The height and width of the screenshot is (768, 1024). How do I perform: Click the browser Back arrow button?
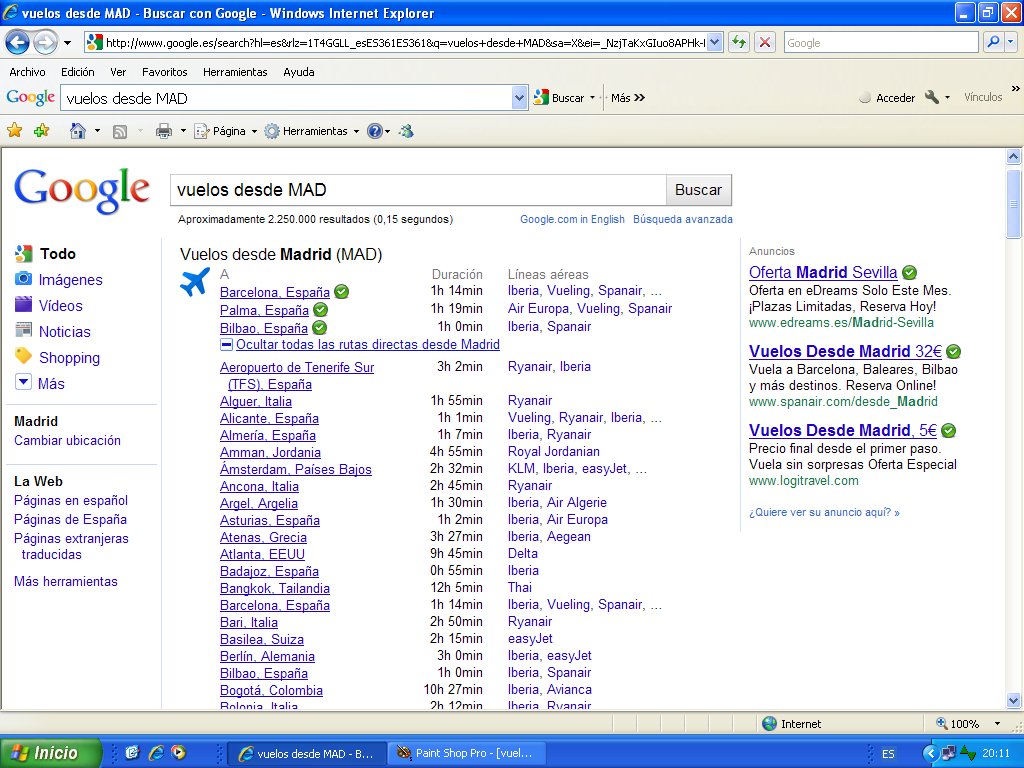18,42
